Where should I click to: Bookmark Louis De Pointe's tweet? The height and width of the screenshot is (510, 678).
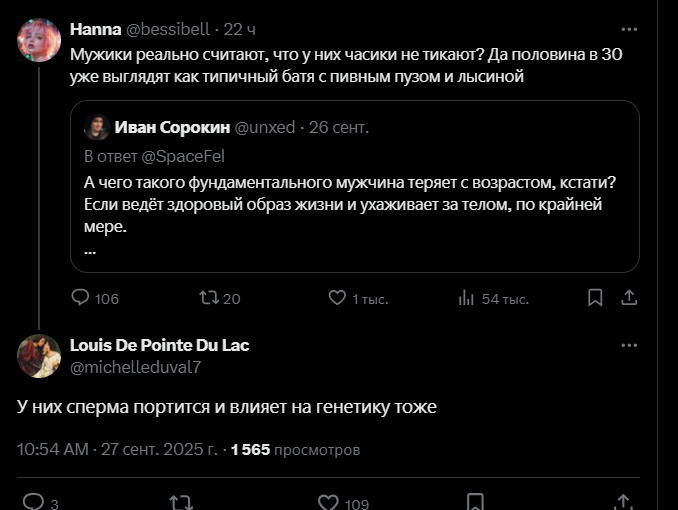tap(476, 502)
